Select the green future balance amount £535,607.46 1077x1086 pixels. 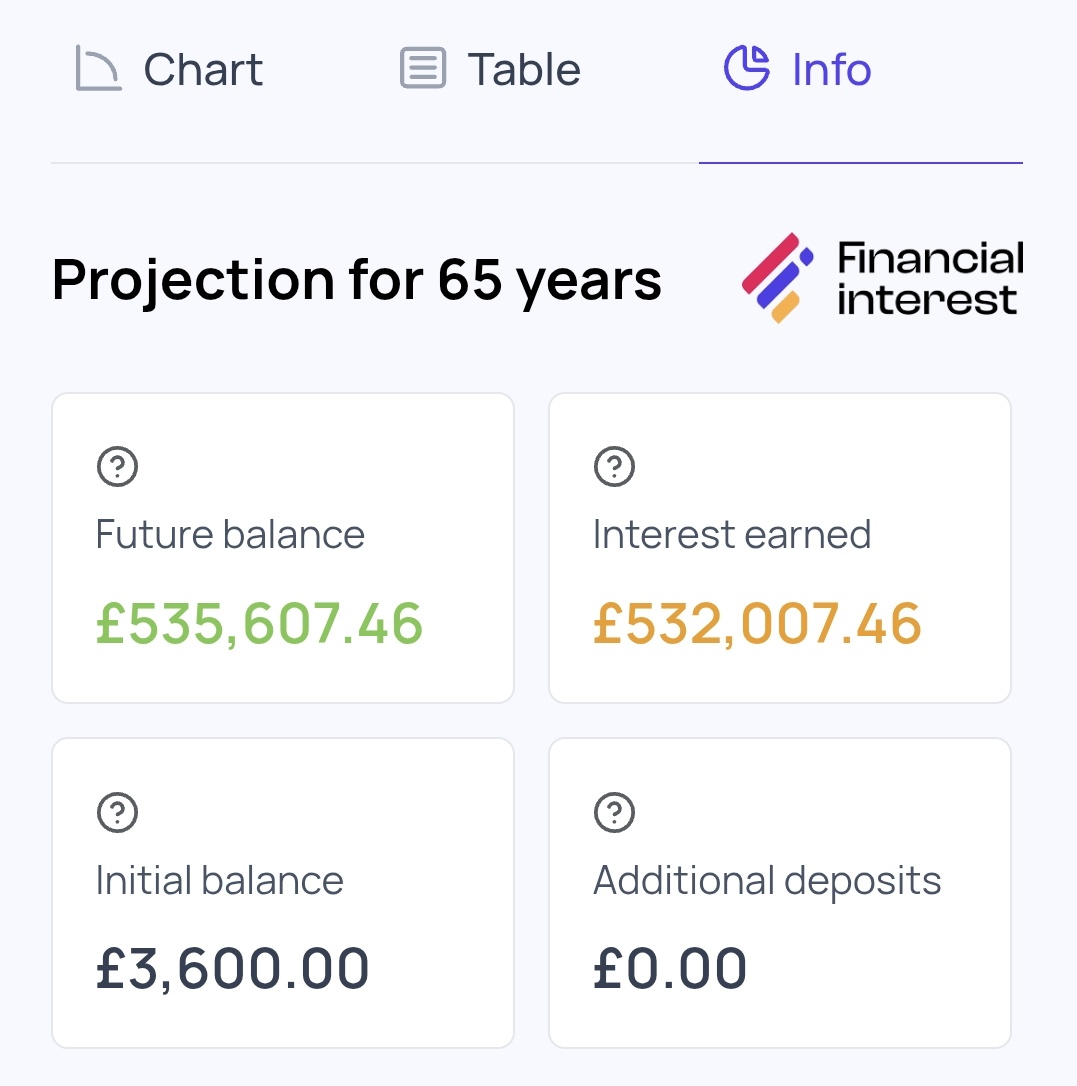coord(259,623)
